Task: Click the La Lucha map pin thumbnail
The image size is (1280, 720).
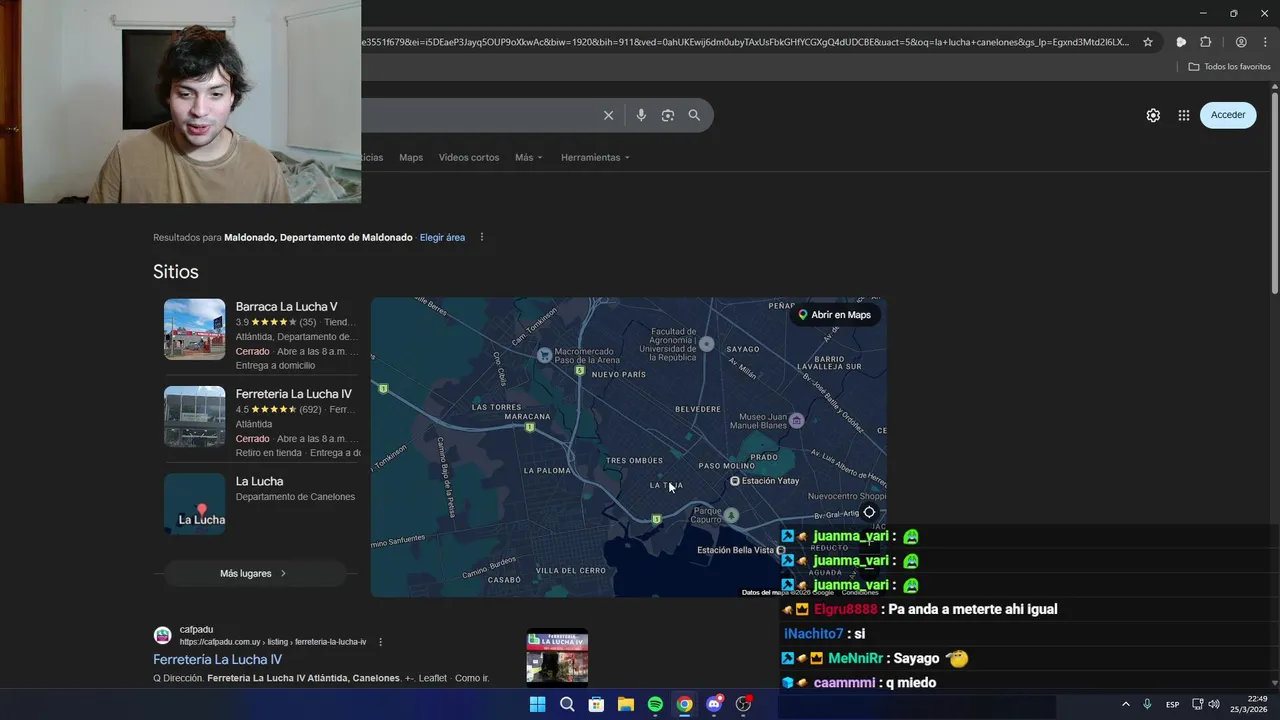Action: 195,504
